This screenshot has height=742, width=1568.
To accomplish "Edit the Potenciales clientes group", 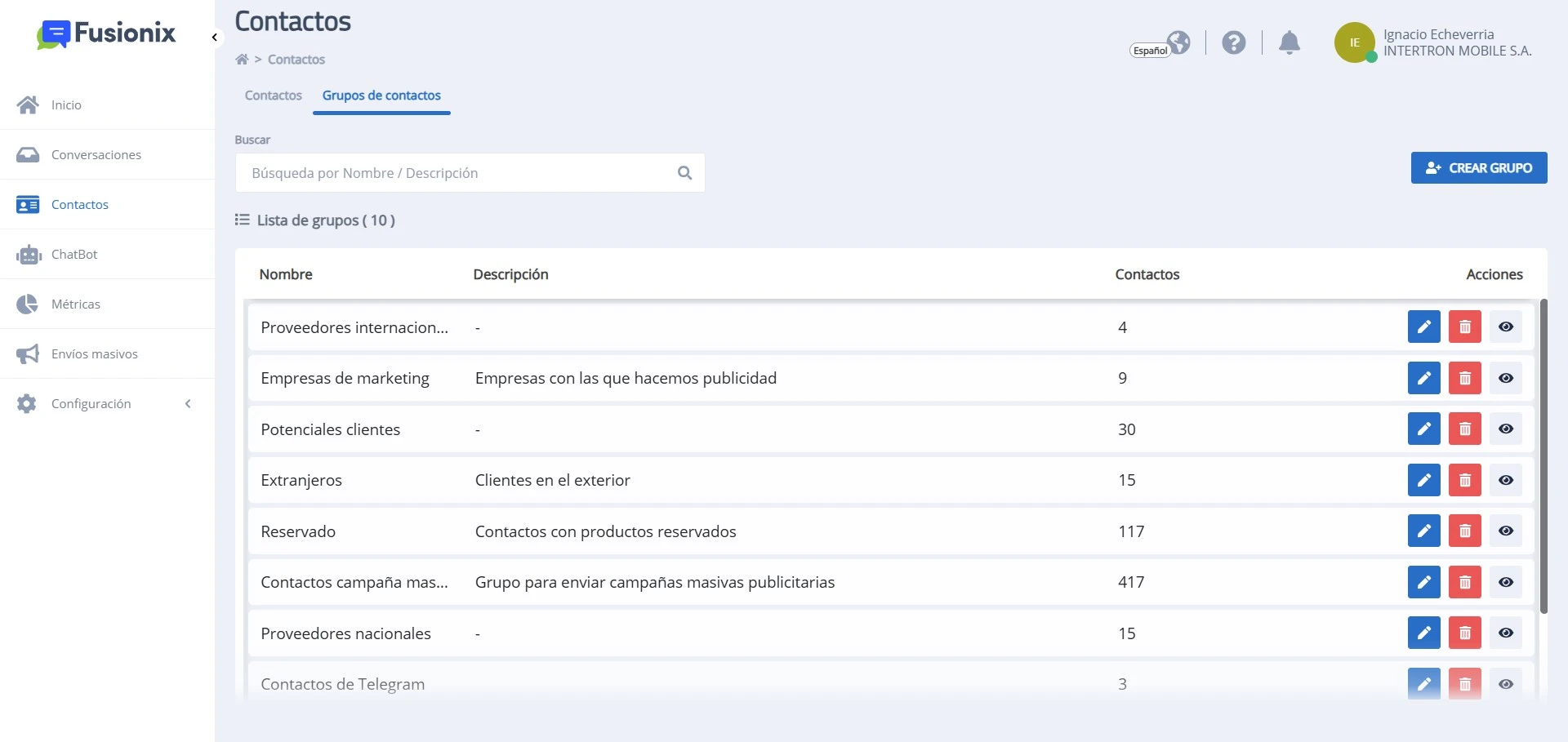I will [1423, 429].
